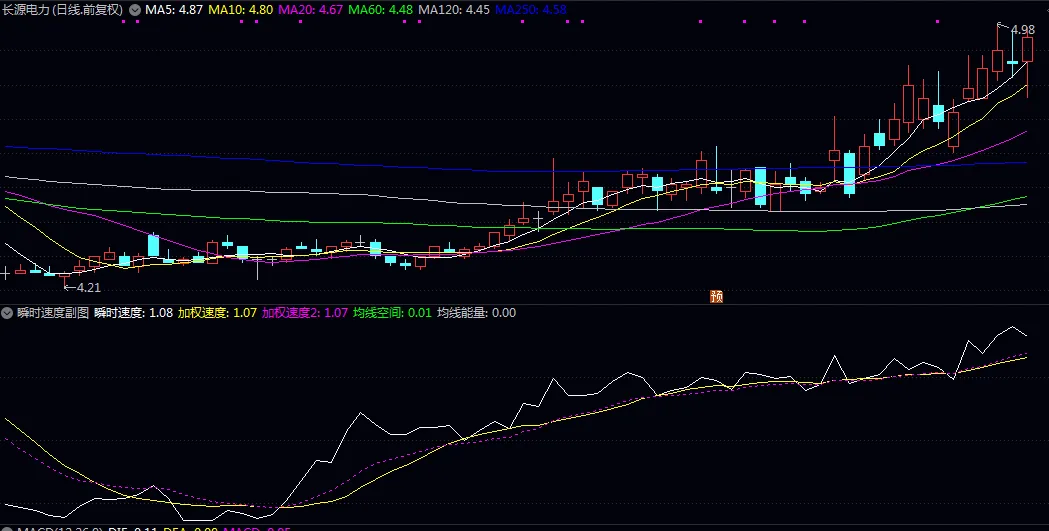Select the MA120: 4.45 moving average label
The height and width of the screenshot is (531, 1049).
pyautogui.click(x=454, y=10)
